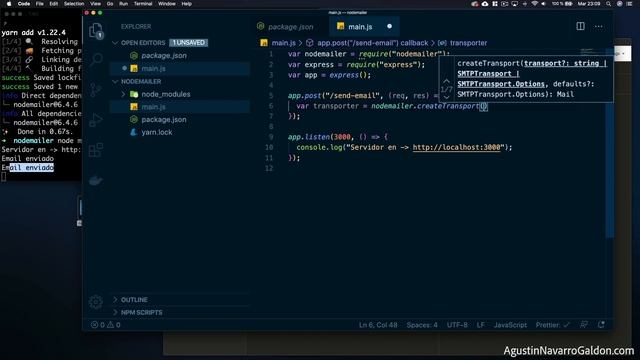The width and height of the screenshot is (640, 360).
Task: Select yarn.lock file in explorer
Action: coord(180,132)
